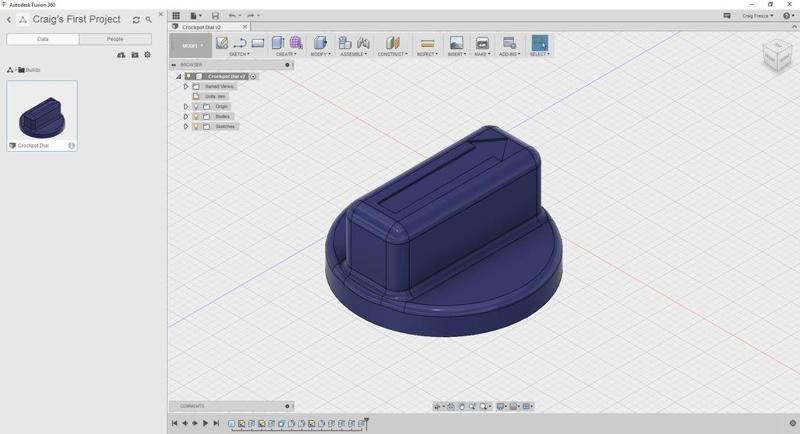The height and width of the screenshot is (434, 800).
Task: Toggle visibility bulb for Origin folder
Action: point(196,106)
